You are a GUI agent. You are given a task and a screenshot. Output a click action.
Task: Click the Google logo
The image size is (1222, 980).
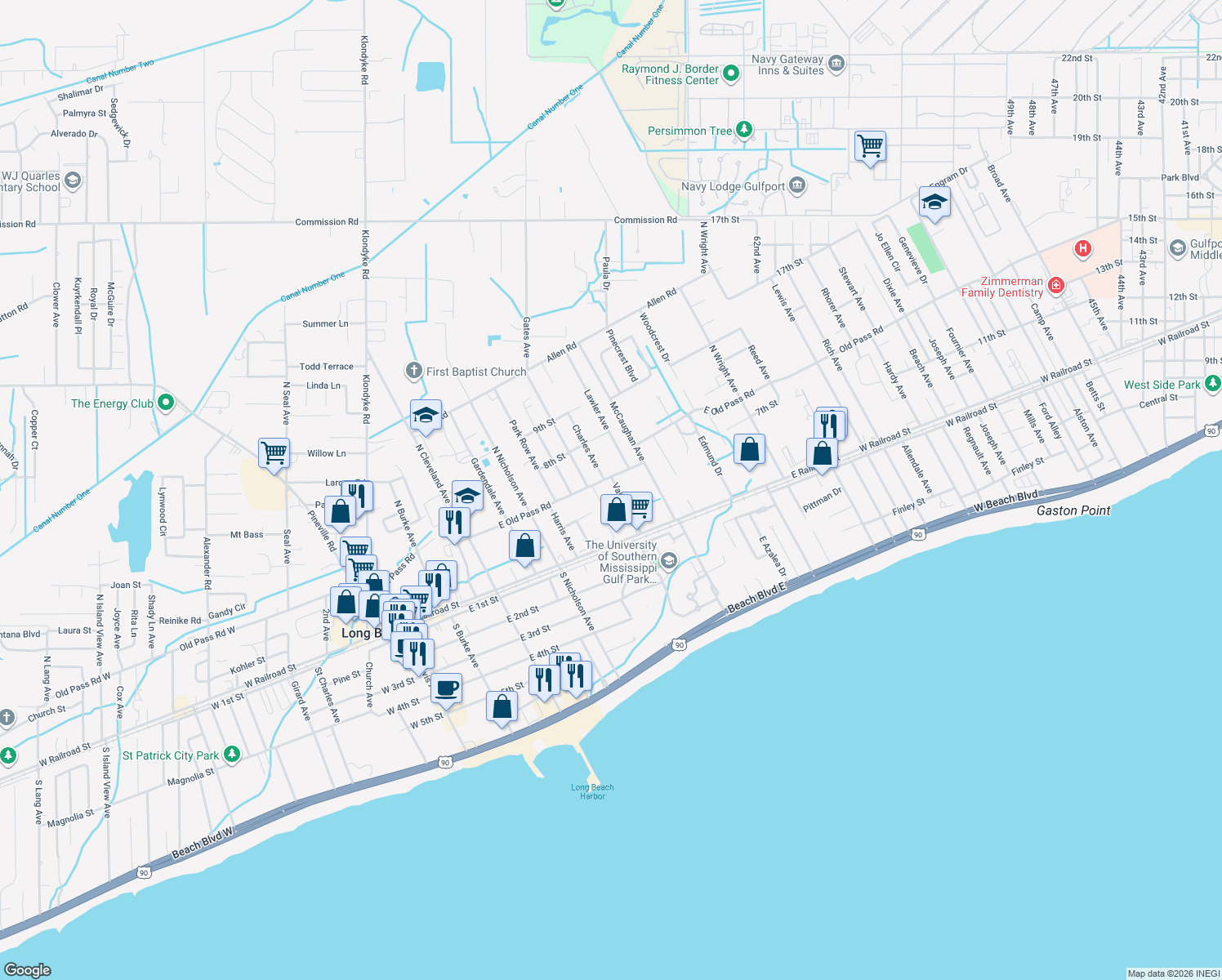pyautogui.click(x=27, y=969)
